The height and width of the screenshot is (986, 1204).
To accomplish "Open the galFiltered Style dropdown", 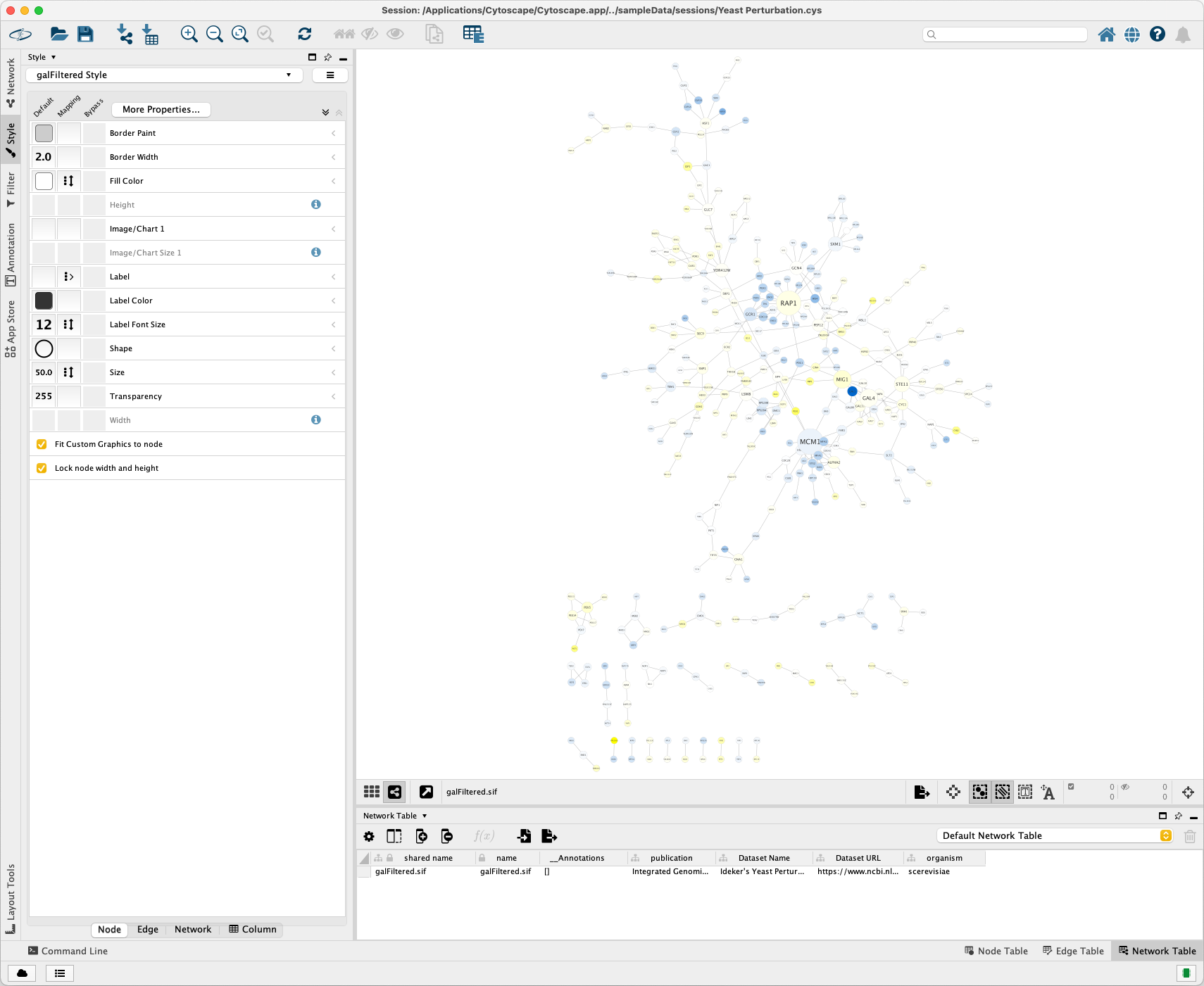I will 165,75.
